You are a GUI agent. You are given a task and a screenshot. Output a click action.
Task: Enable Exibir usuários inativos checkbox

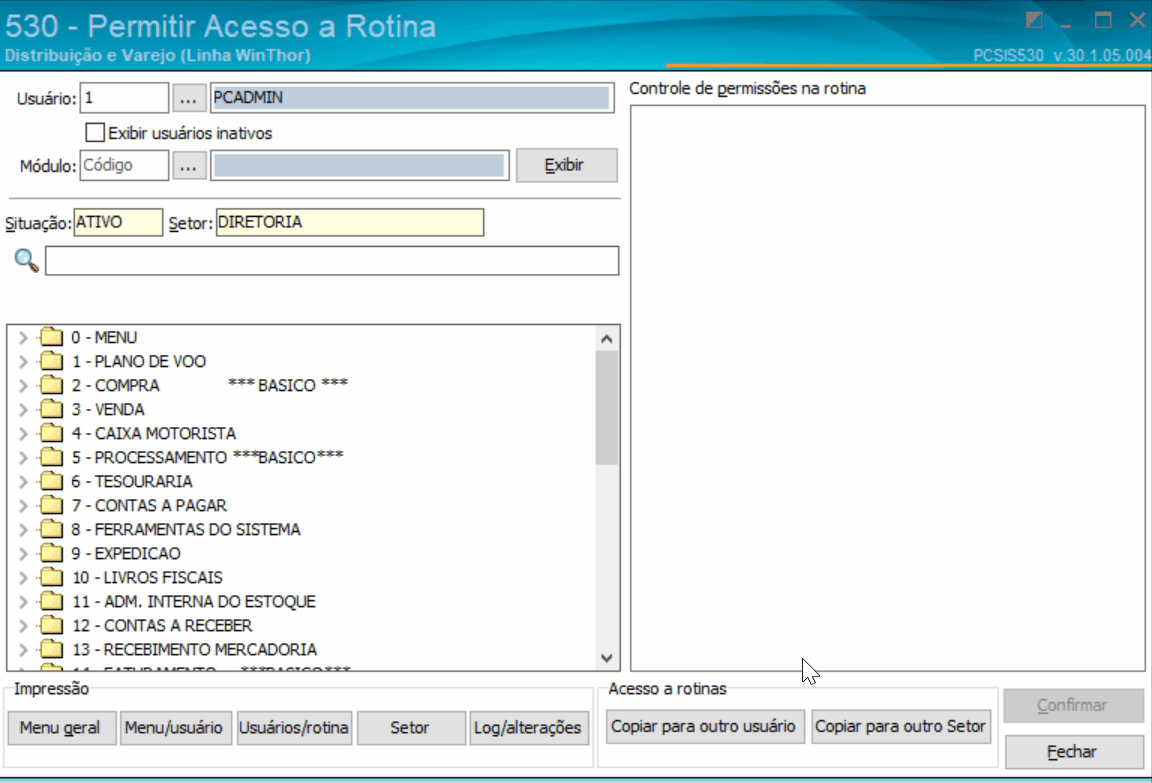95,132
